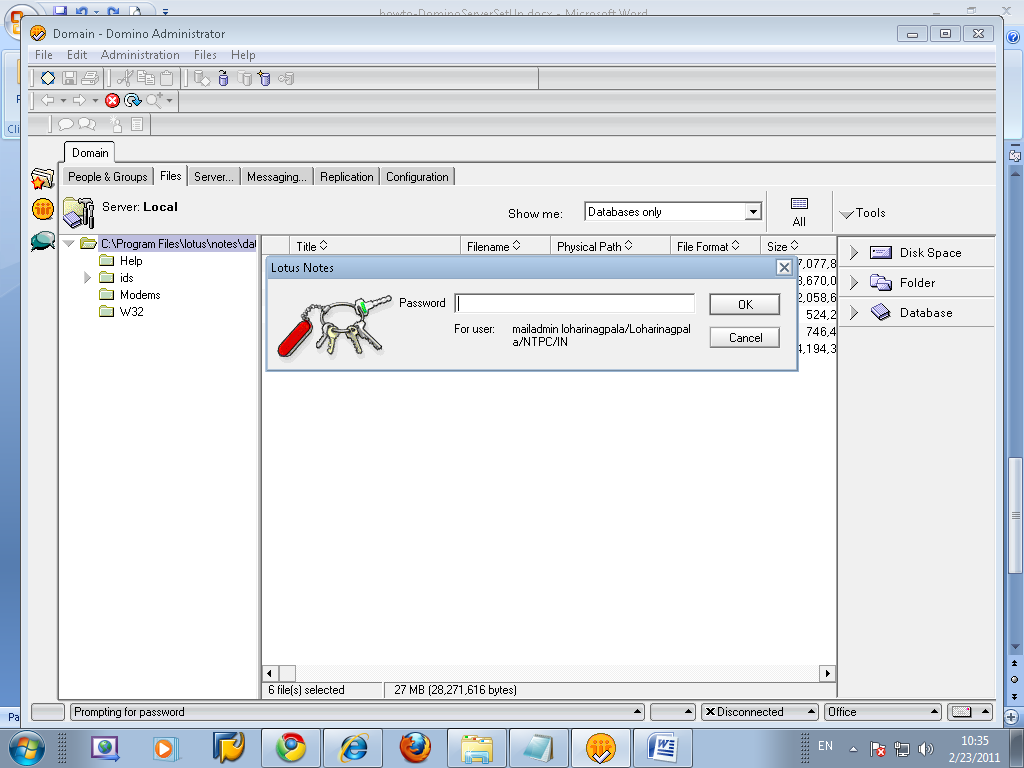Click Cancel in the Lotus Notes dialog
1024x768 pixels.
(x=744, y=338)
